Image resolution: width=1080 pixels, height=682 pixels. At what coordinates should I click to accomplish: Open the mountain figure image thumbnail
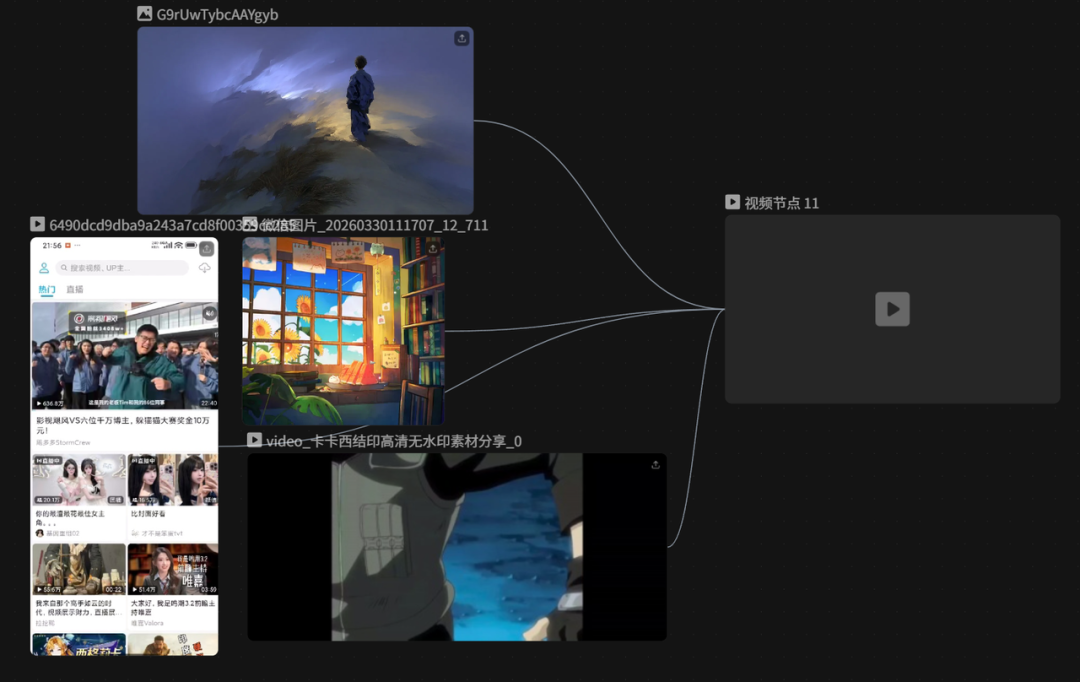(305, 121)
